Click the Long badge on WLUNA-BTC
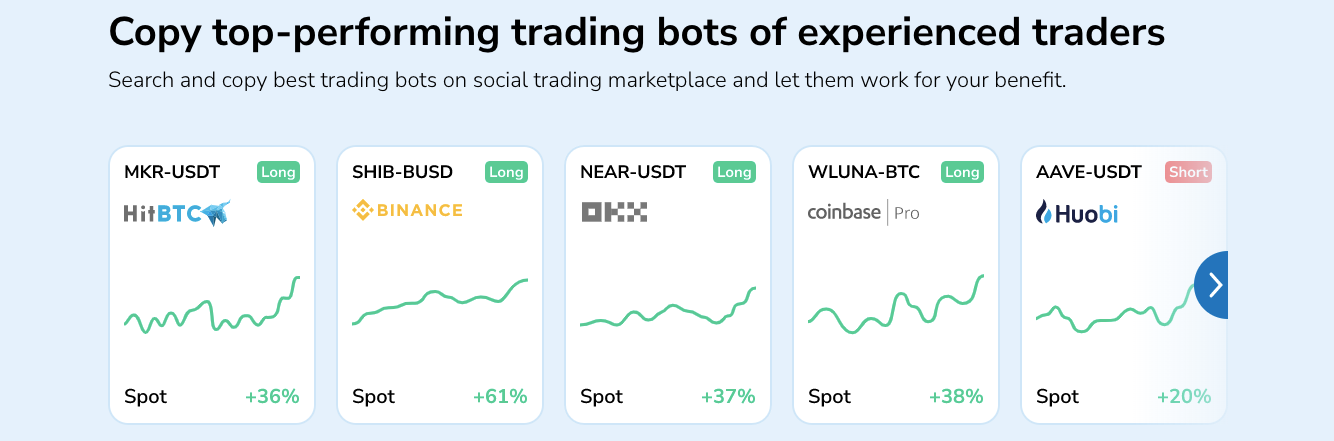The height and width of the screenshot is (441, 1334). [962, 172]
